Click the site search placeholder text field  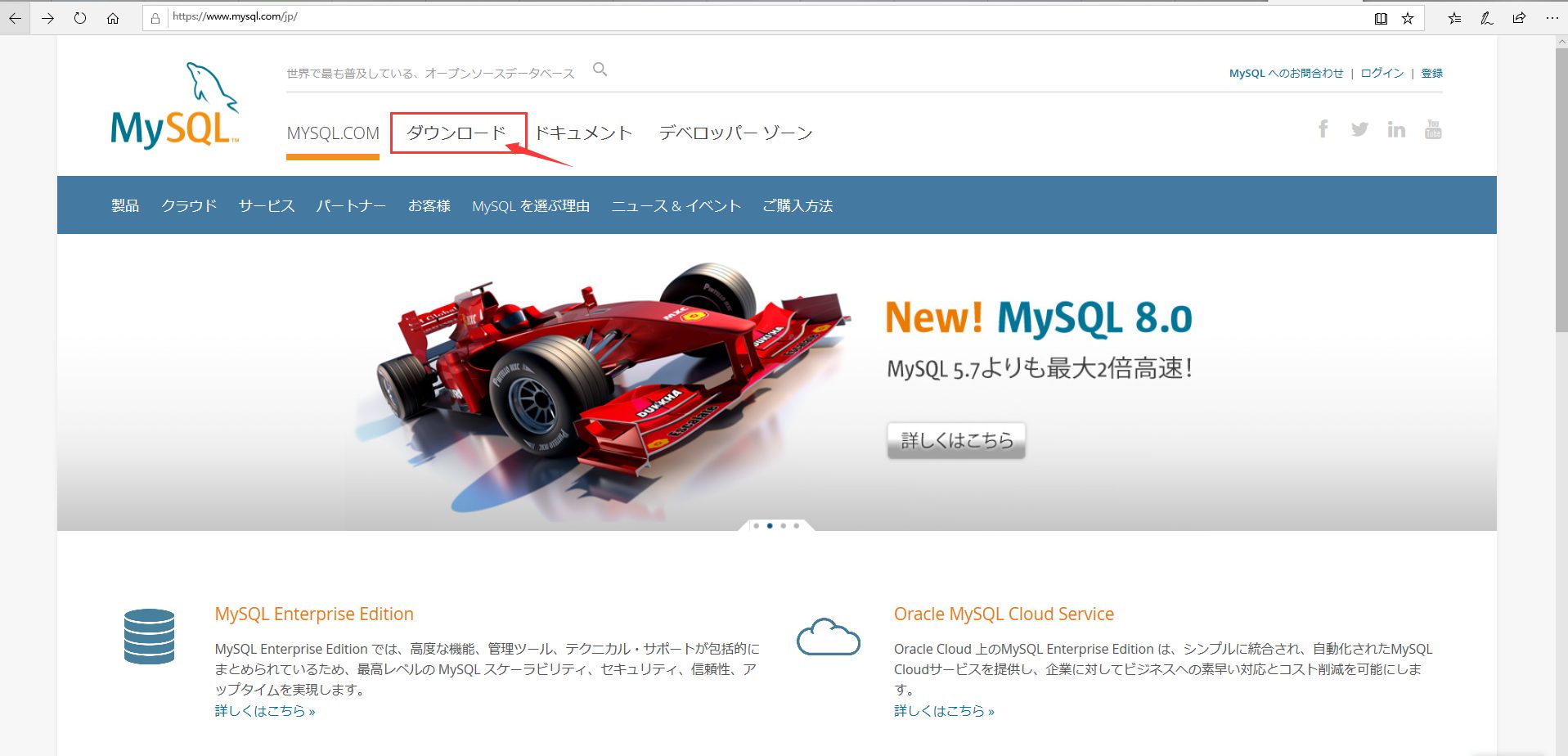(x=430, y=73)
